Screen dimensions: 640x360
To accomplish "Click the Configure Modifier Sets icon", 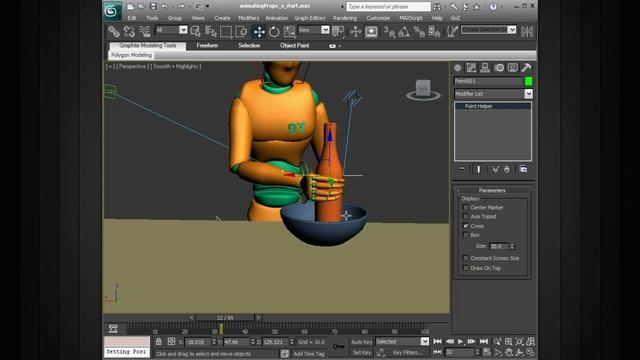I will 523,169.
